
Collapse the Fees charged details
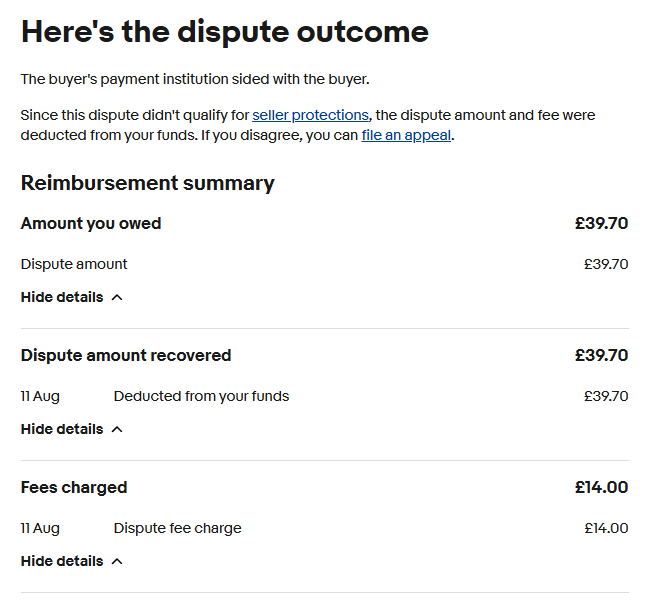pos(62,561)
